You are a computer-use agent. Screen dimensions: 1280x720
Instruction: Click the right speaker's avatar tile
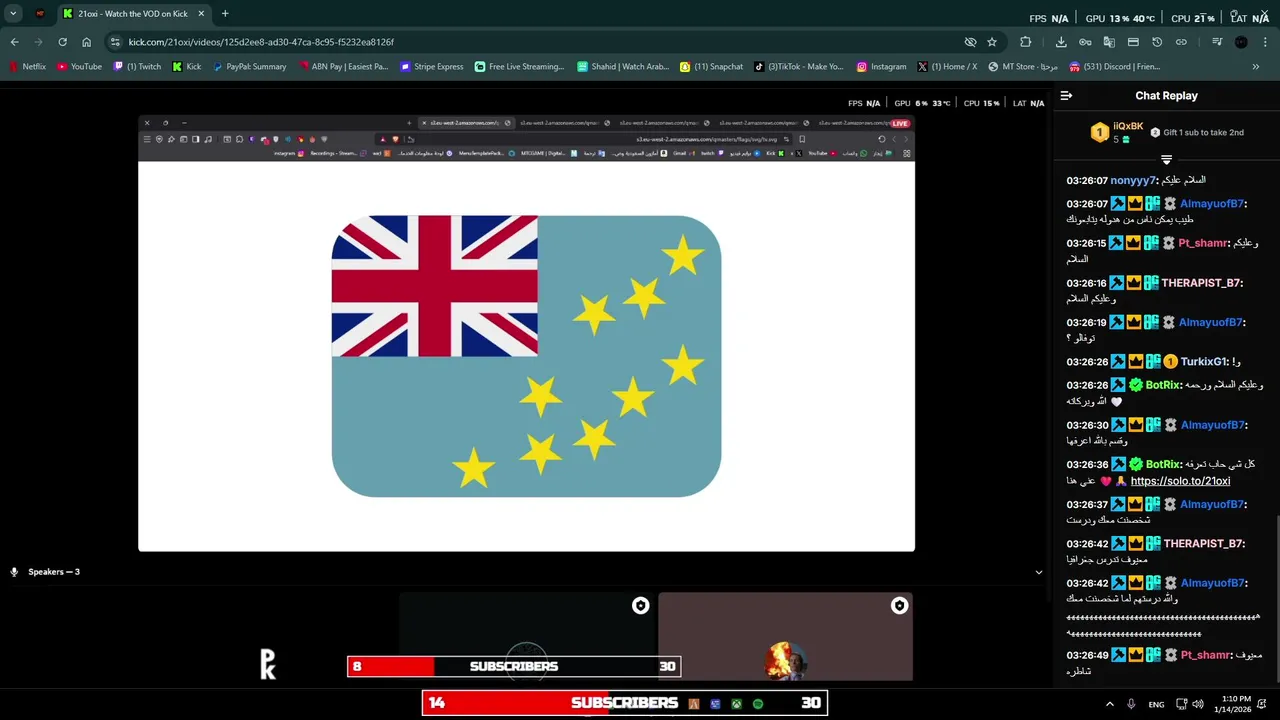(786, 638)
